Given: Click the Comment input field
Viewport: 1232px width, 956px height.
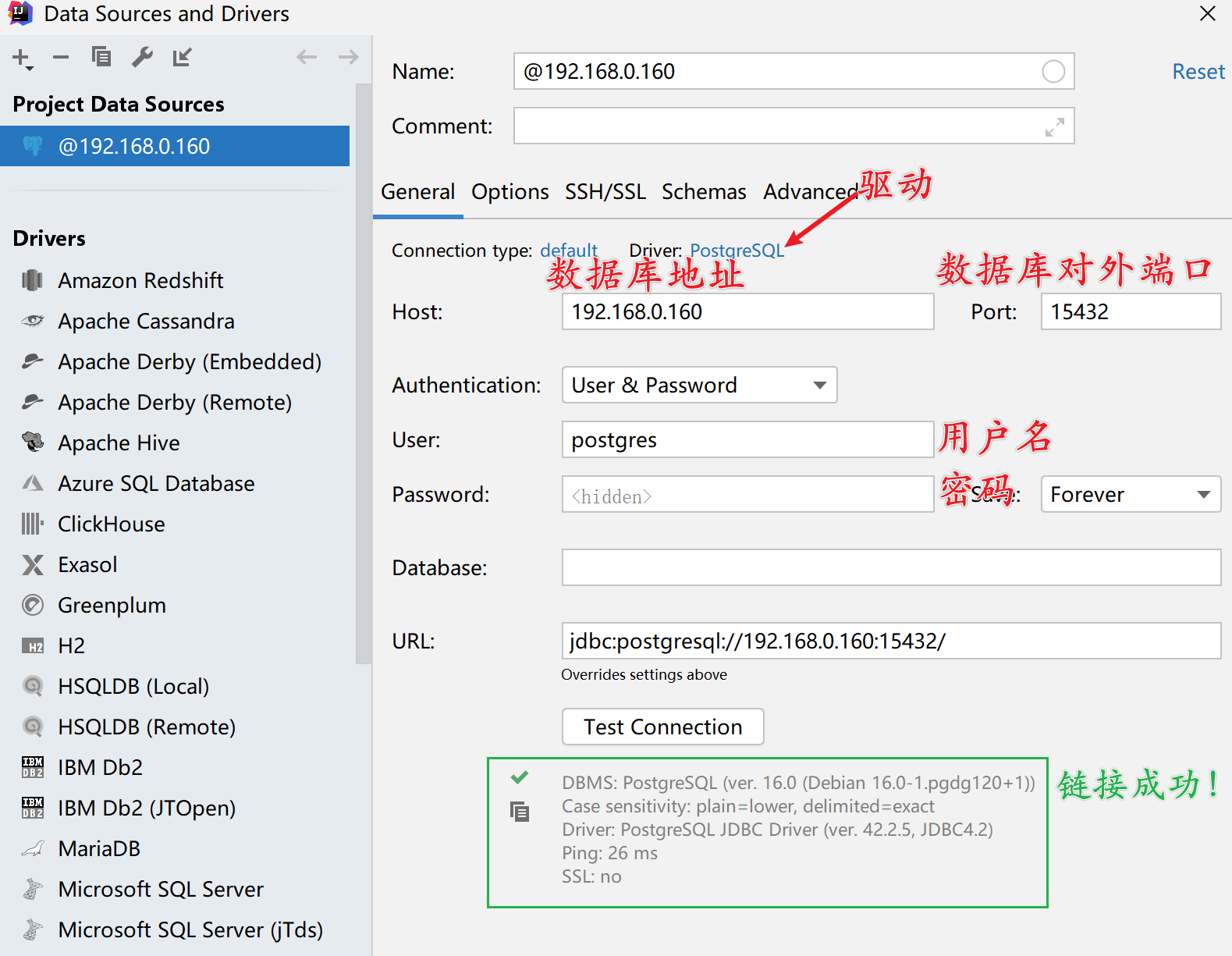Looking at the screenshot, I should tap(794, 126).
